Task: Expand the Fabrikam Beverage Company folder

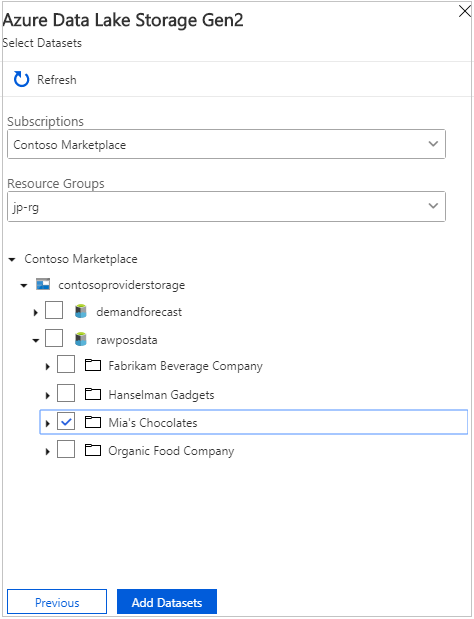Action: [x=48, y=367]
